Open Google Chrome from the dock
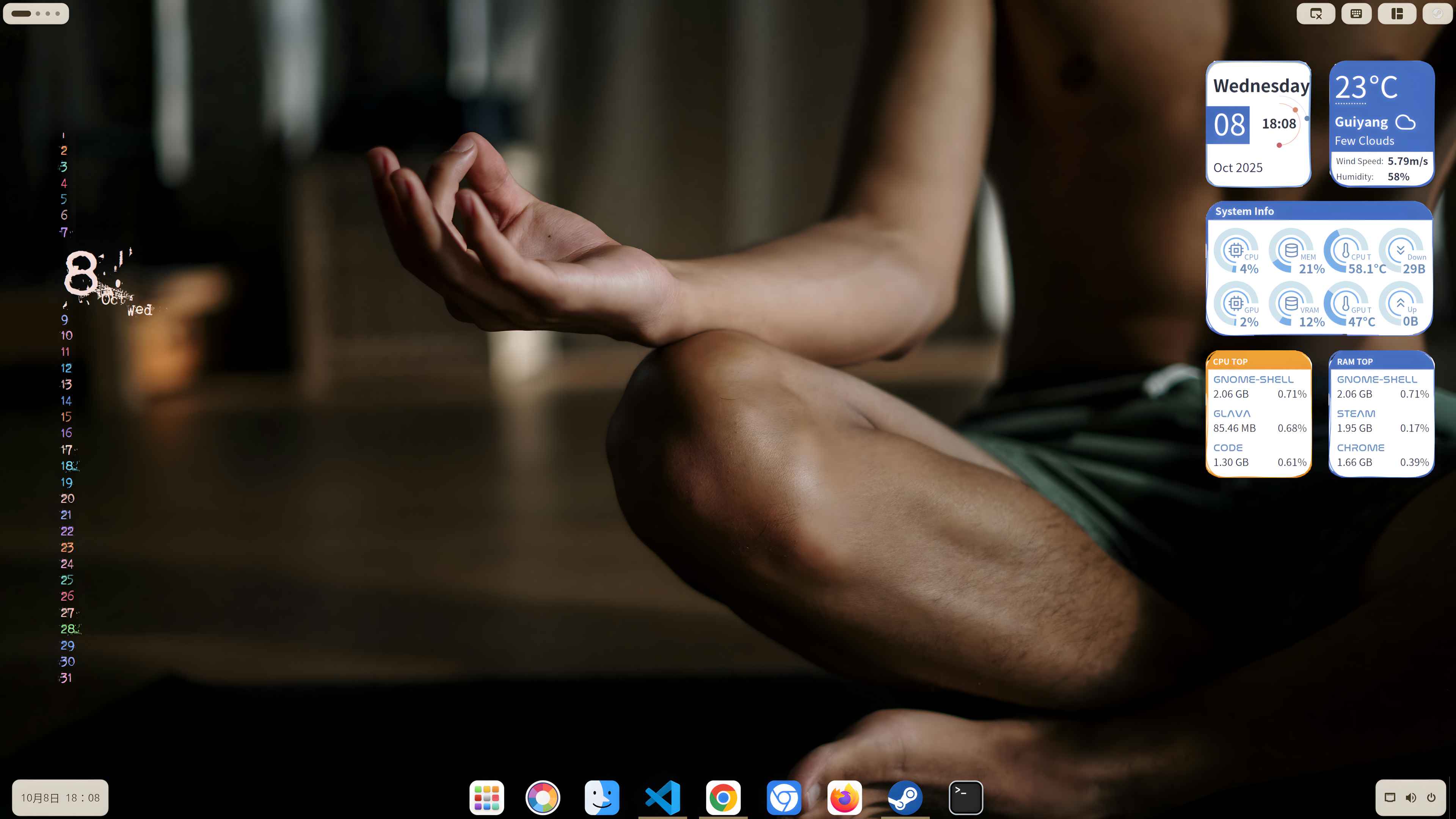Viewport: 1456px width, 819px height. pos(723,797)
